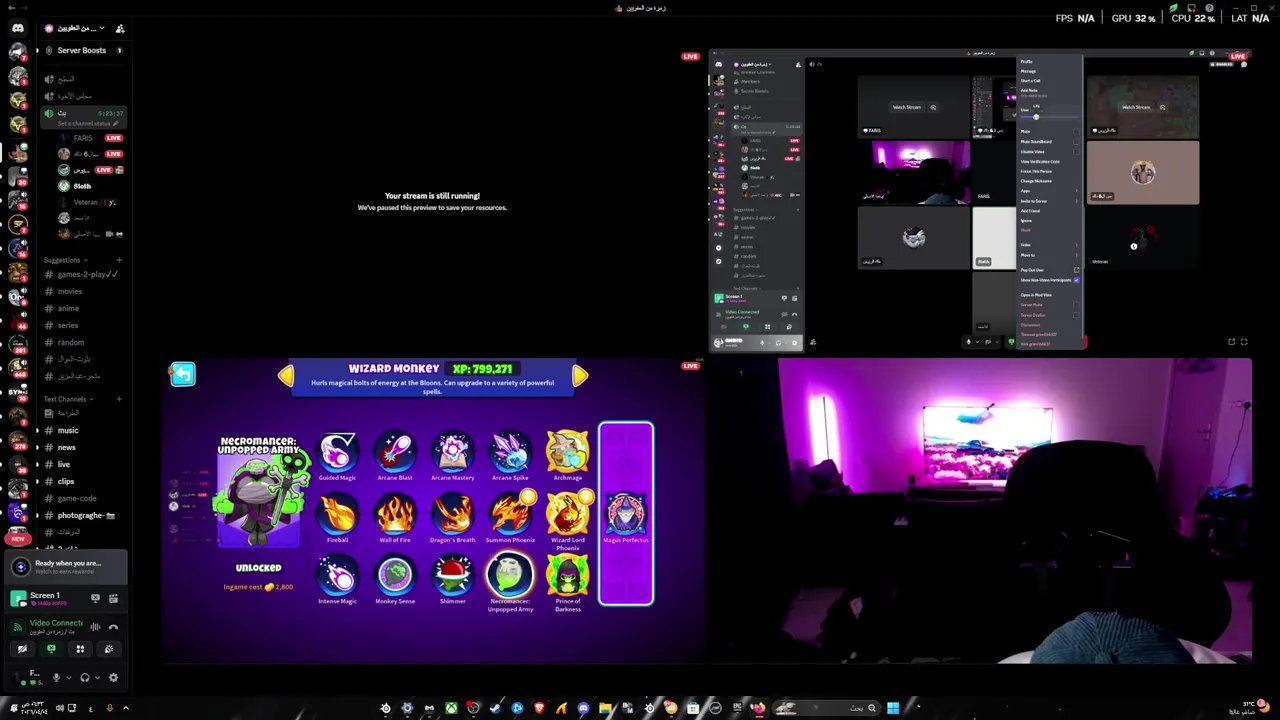Viewport: 1280px width, 720px height.
Task: Select Wizard Lord Phoenix upgrade icon
Action: [567, 514]
